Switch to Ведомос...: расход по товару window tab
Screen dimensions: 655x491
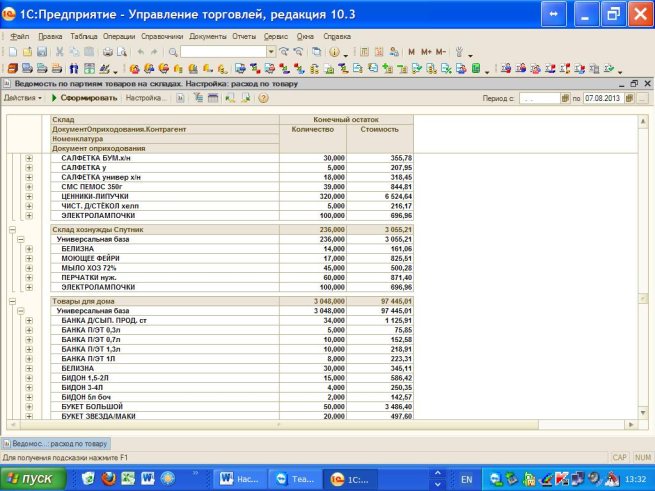[56, 443]
